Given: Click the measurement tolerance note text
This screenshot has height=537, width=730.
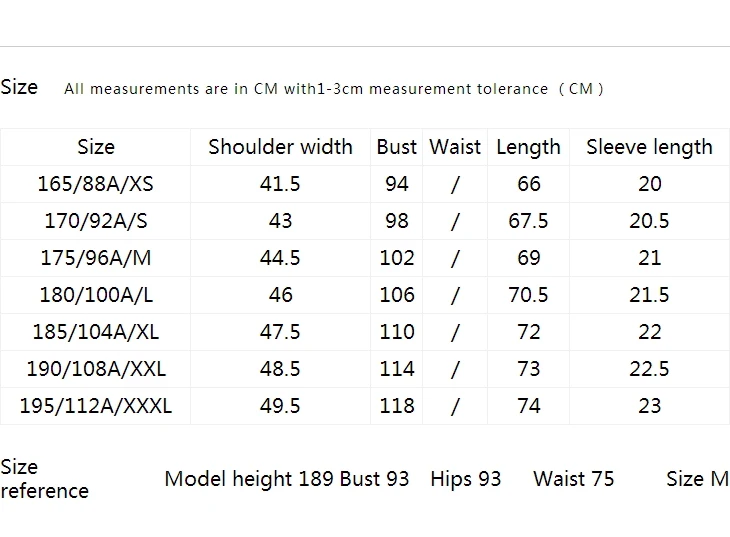Looking at the screenshot, I should [333, 88].
